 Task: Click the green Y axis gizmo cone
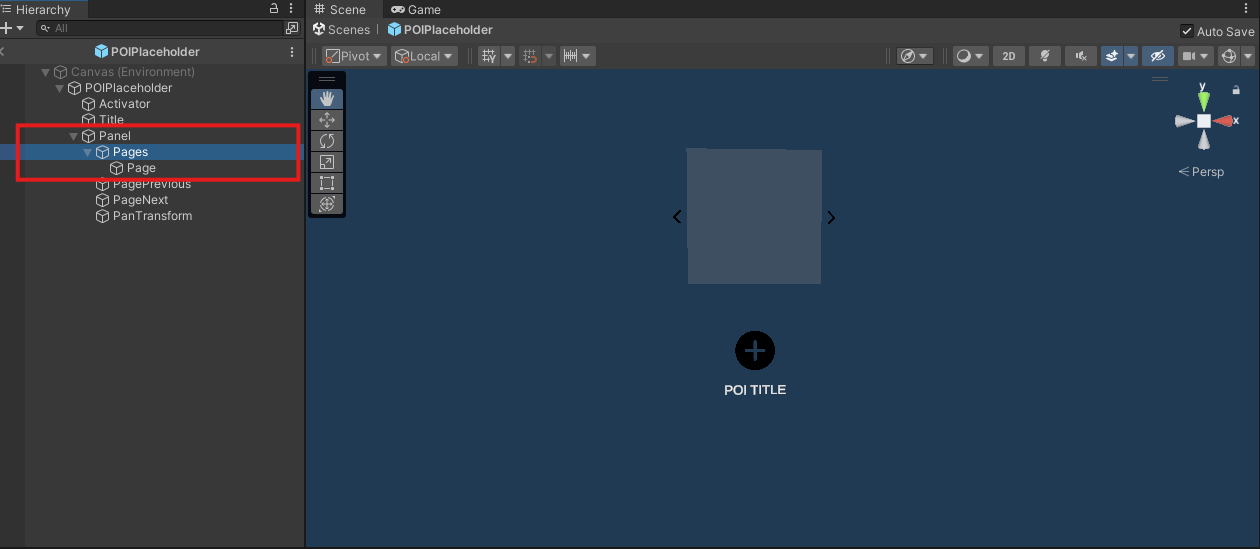coord(1204,100)
